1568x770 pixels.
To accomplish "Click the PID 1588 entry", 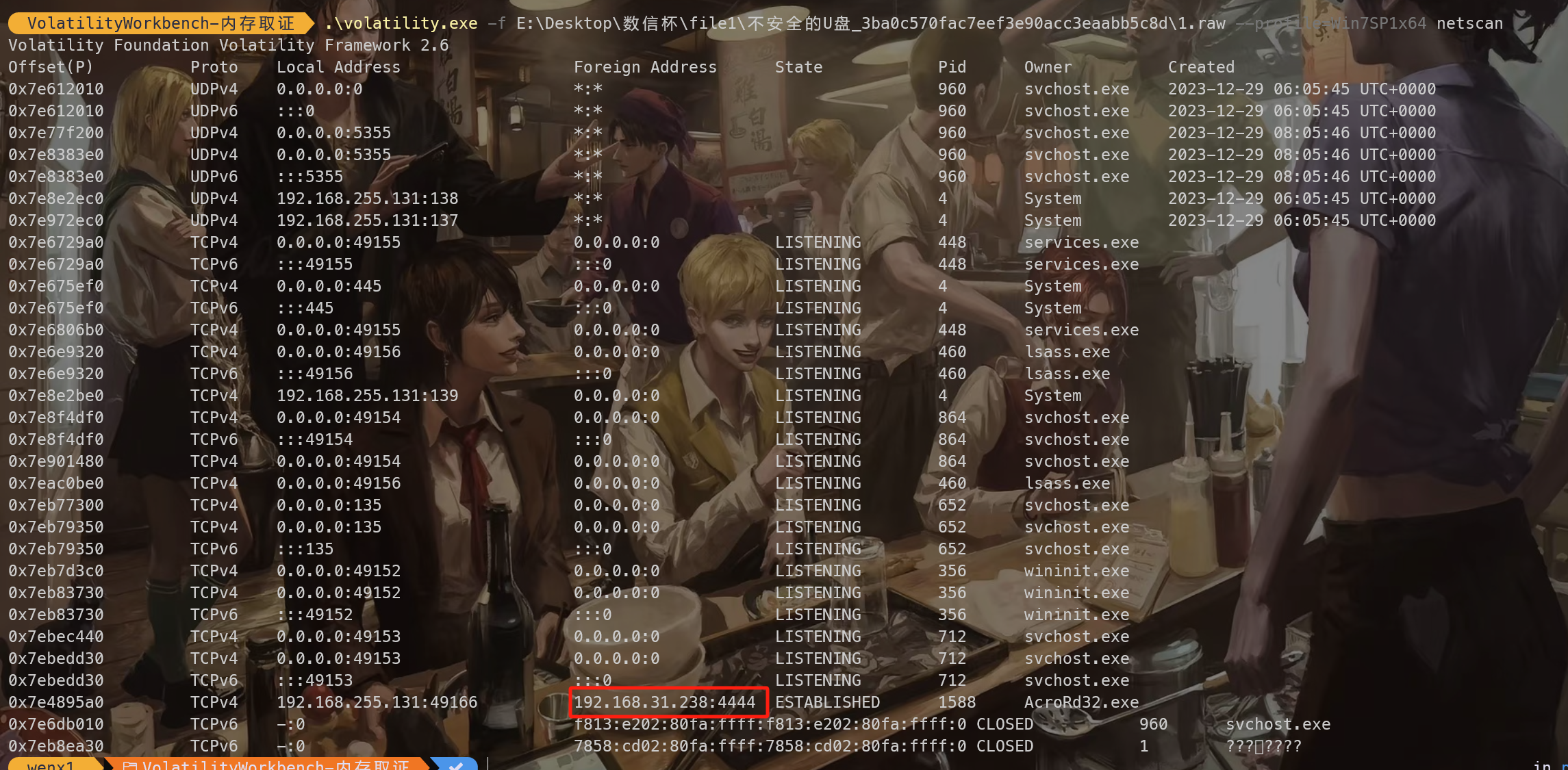I will click(x=957, y=702).
